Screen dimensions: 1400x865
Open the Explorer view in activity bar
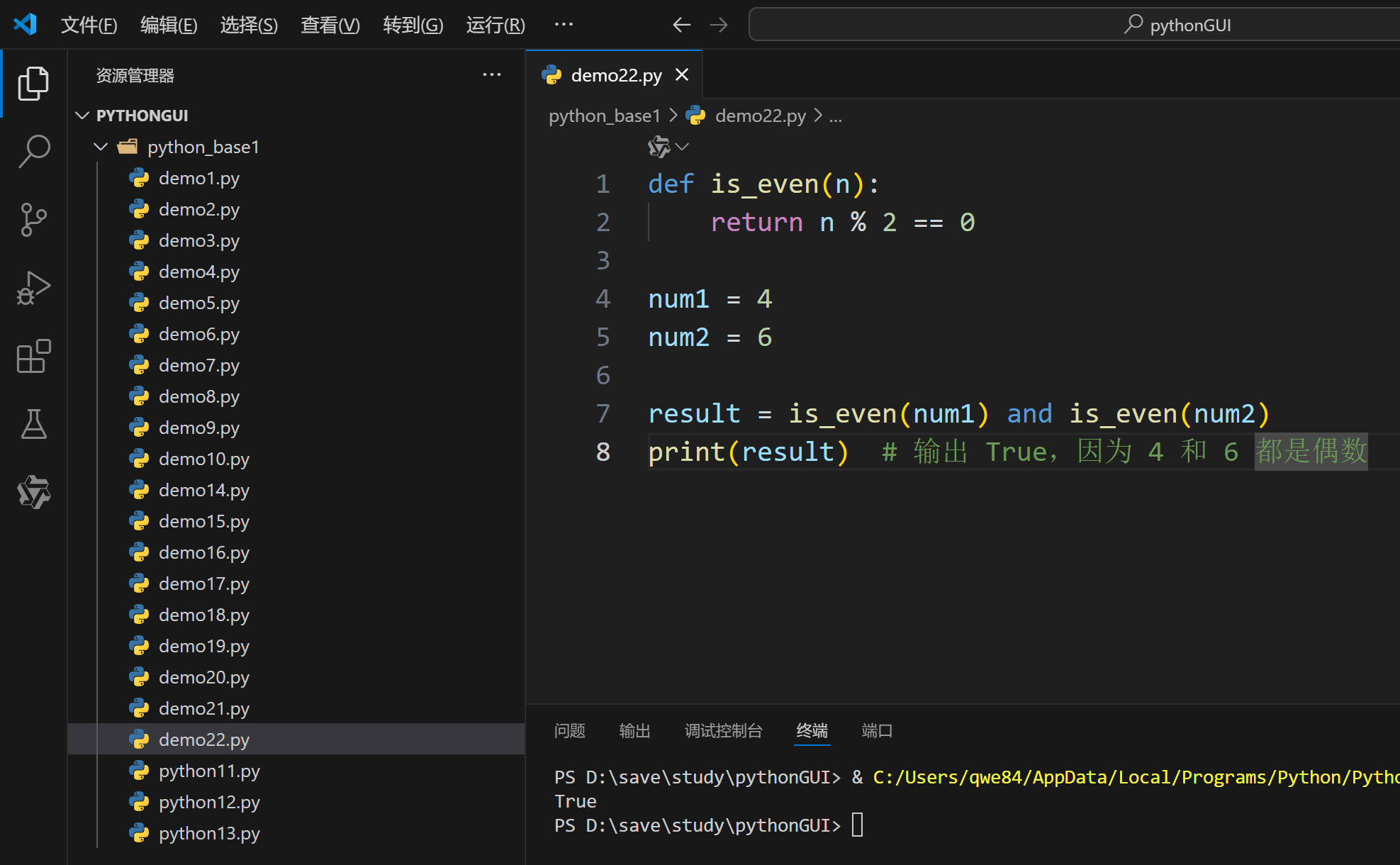click(x=33, y=84)
